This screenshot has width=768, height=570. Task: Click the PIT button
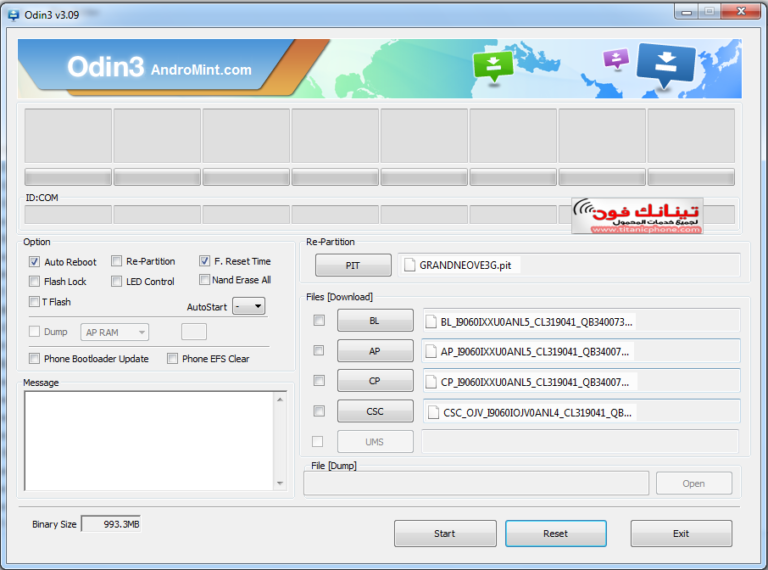click(353, 265)
